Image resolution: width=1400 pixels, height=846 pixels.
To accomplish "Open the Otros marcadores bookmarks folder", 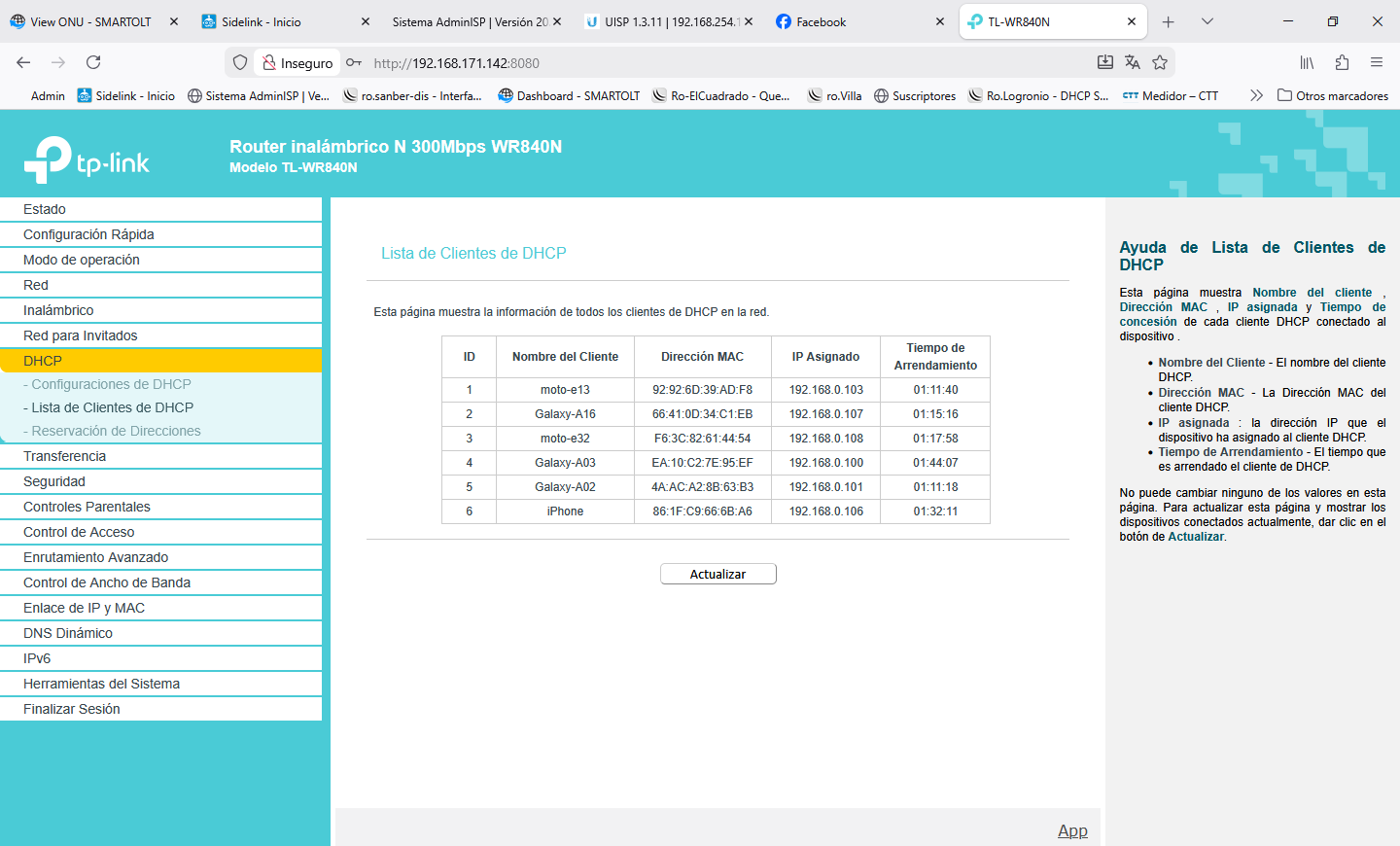I will (x=1332, y=95).
